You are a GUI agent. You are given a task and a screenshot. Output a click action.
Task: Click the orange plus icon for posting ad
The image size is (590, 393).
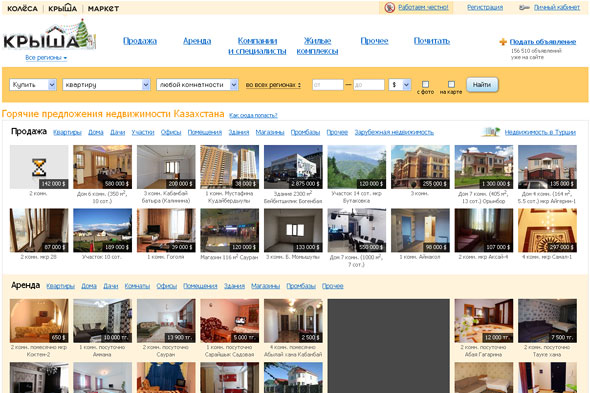pyautogui.click(x=503, y=42)
